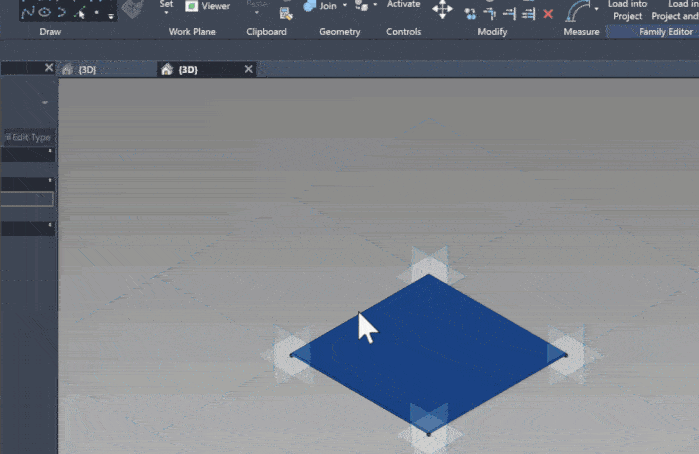
Task: Open the grayed-out Paste dropdown arrow
Action: 257,12
